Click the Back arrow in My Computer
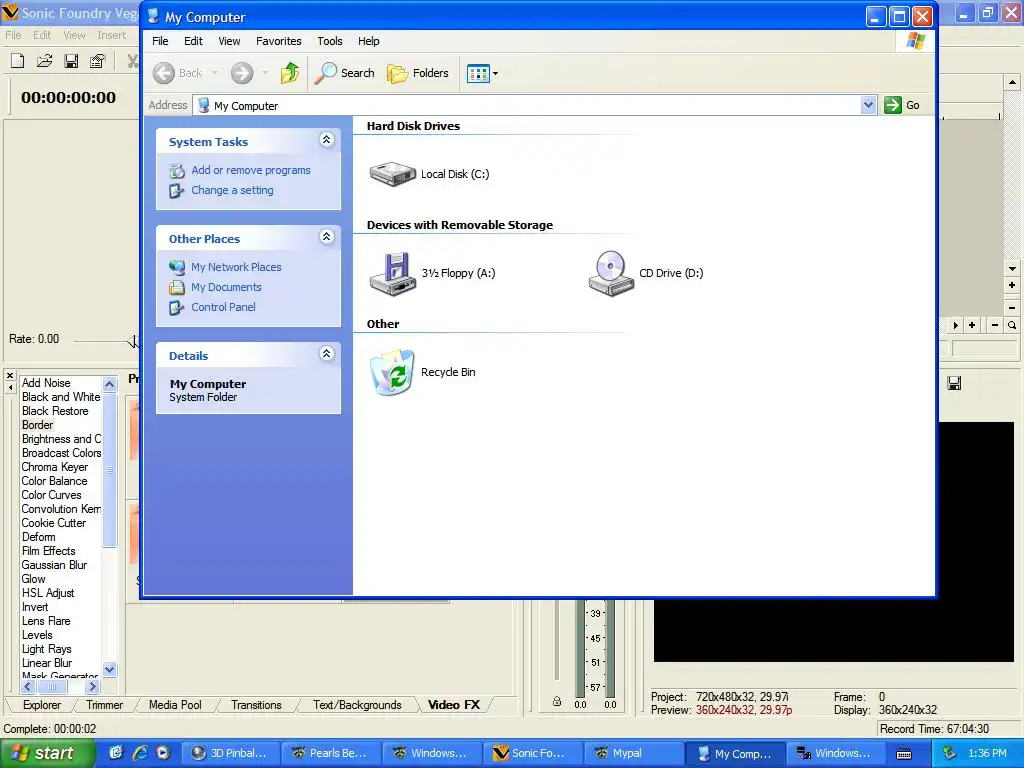This screenshot has height=768, width=1024. tap(164, 73)
